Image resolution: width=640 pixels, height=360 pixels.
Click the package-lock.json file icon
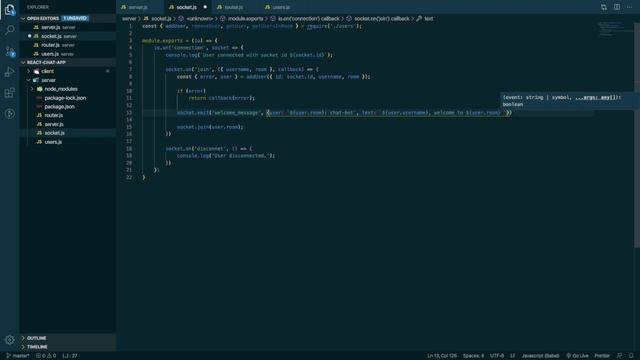(39, 98)
